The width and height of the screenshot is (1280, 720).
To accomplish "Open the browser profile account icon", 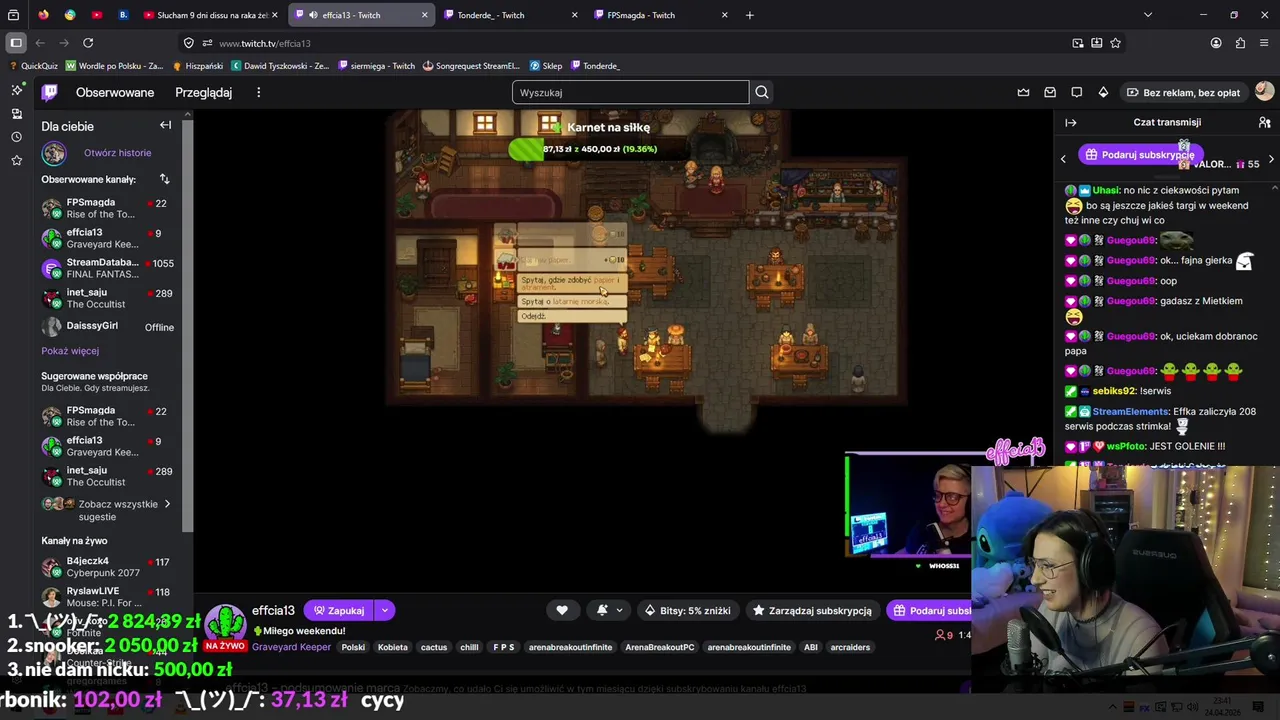I will coord(1216,43).
